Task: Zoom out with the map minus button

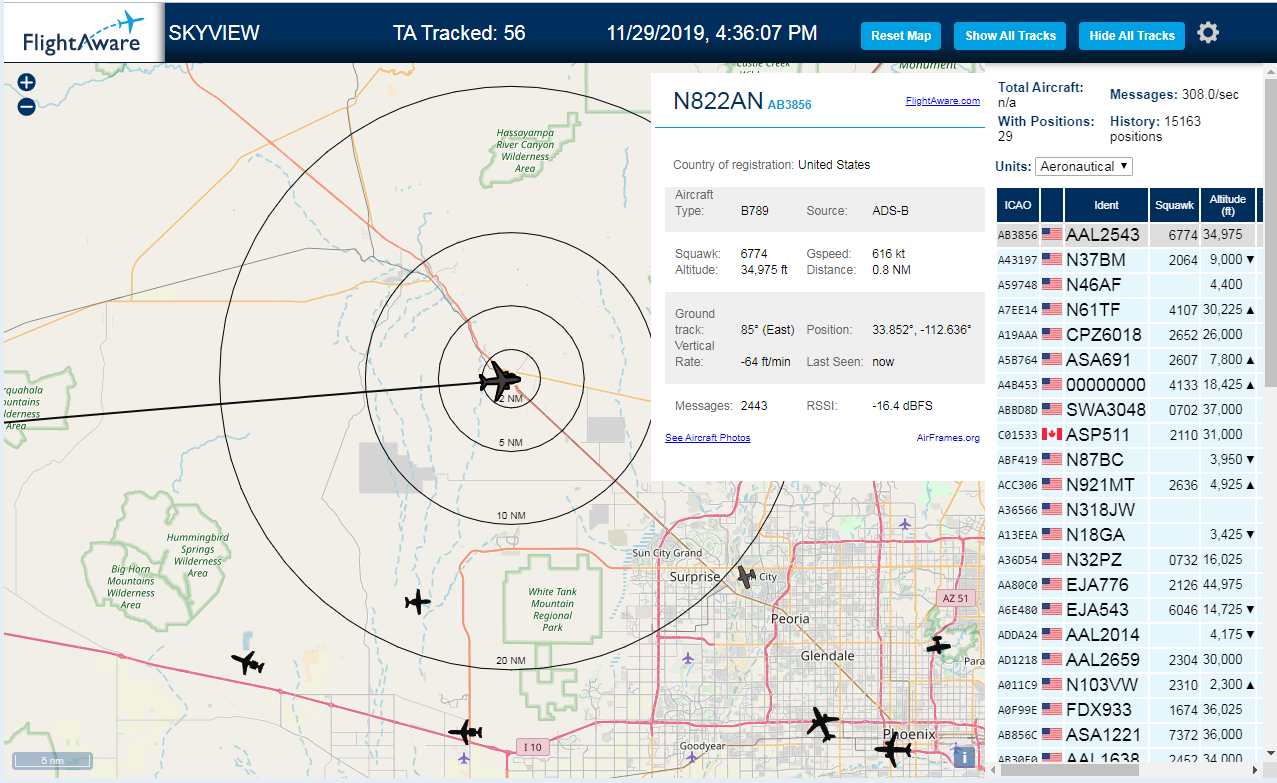Action: click(x=27, y=106)
